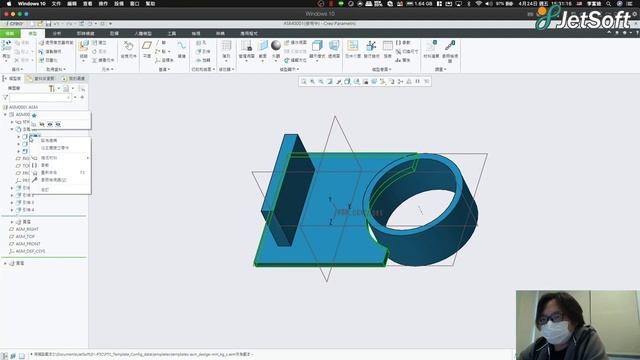Click the Appearance (外觀) sphere icon
The image size is (640, 360).
[x=276, y=46]
